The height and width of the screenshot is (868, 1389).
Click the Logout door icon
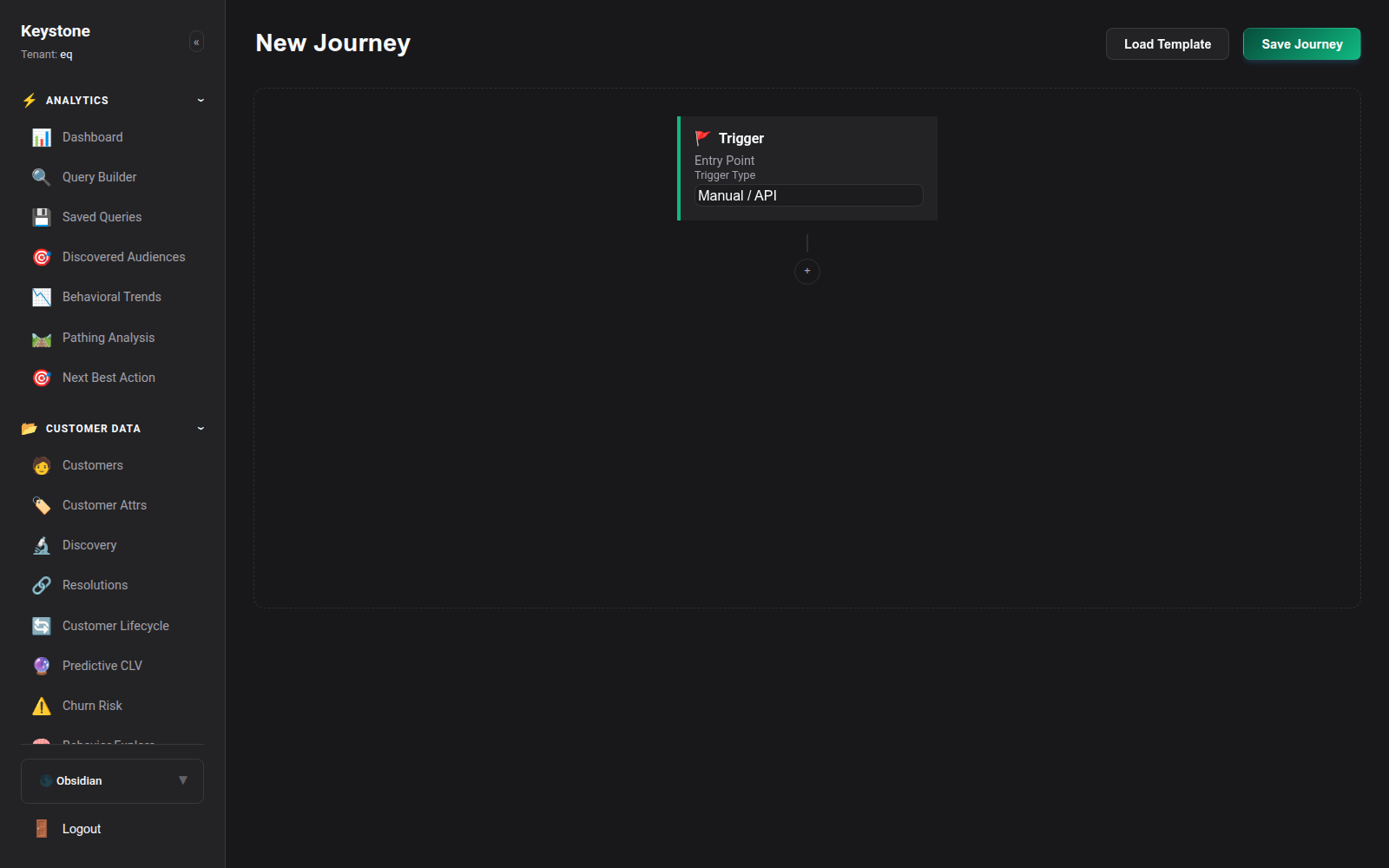point(42,829)
